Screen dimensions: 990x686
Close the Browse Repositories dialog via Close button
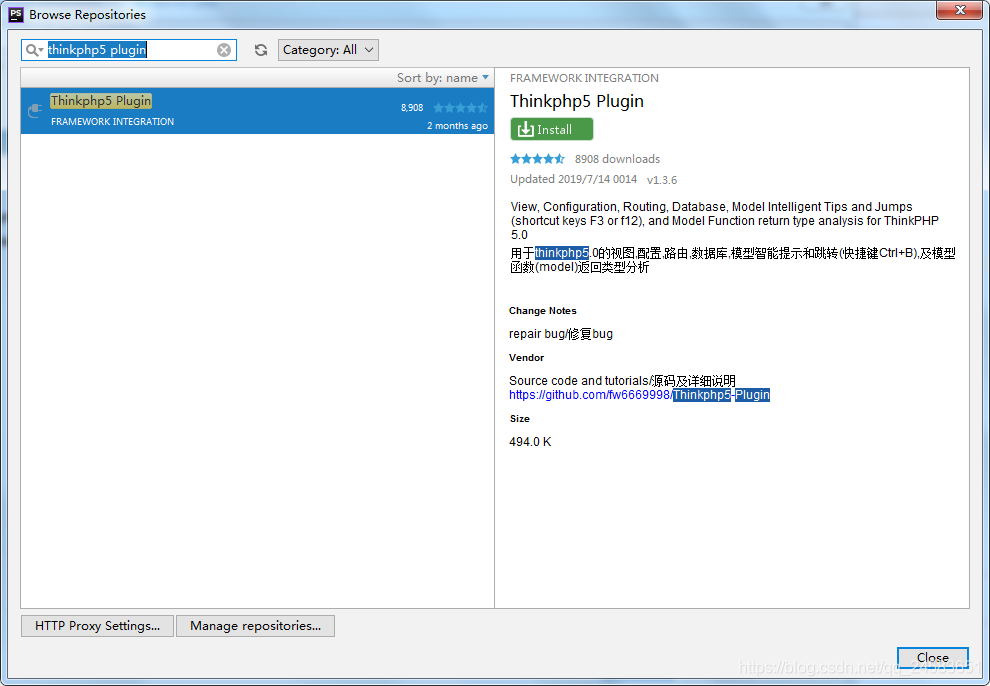(933, 658)
